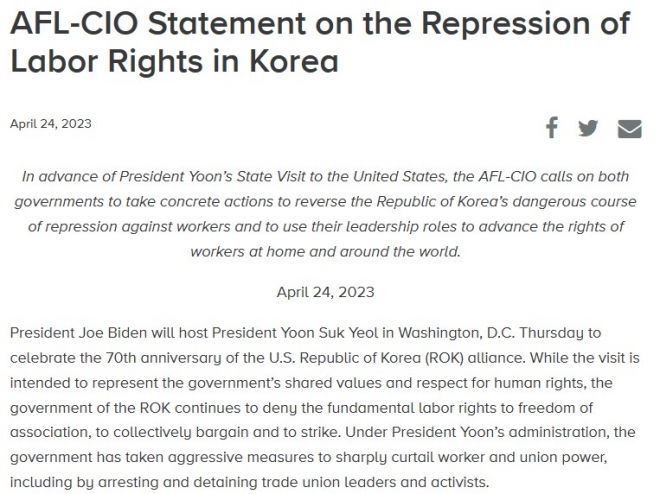The width and height of the screenshot is (660, 494).
Task: Click the italic introduction paragraph
Action: click(x=325, y=214)
